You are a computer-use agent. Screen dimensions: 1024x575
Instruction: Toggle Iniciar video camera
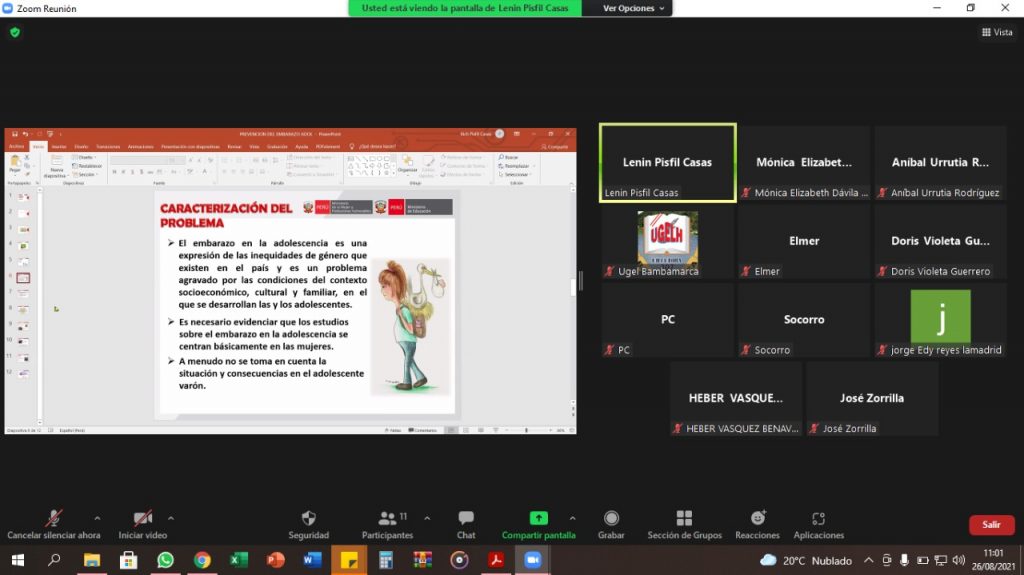[x=143, y=518]
